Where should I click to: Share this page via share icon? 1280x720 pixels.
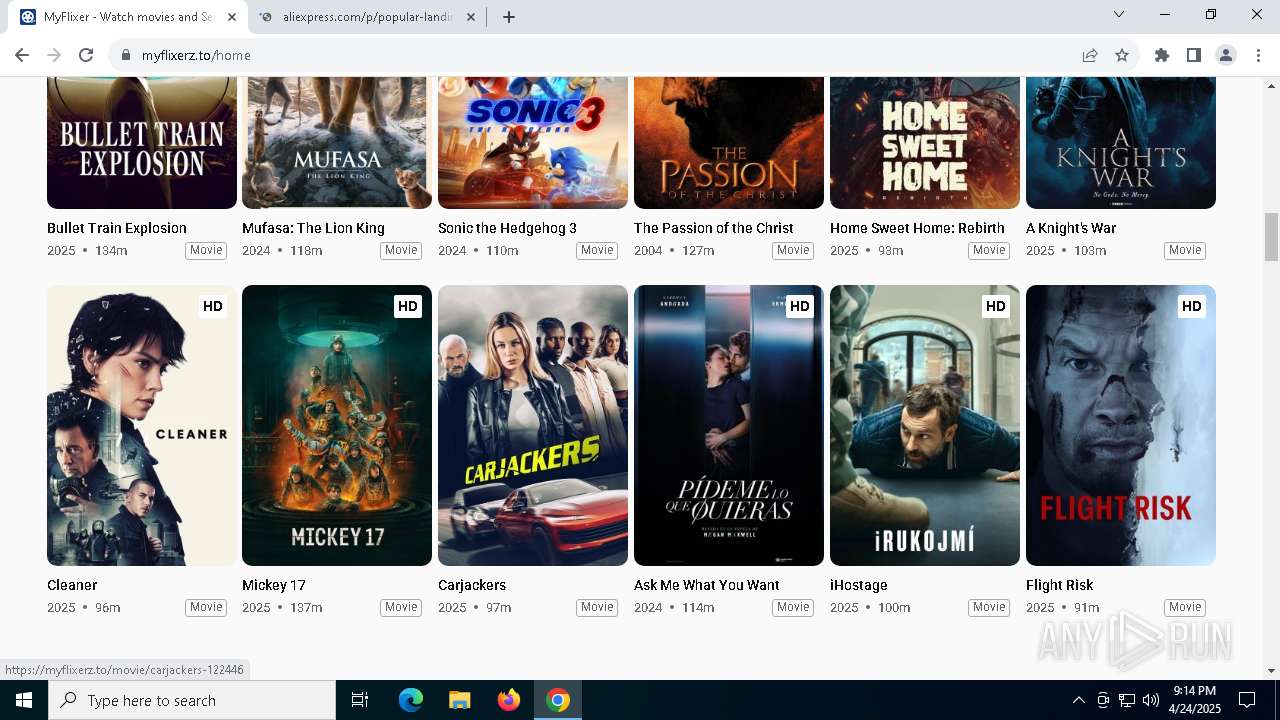pyautogui.click(x=1090, y=55)
